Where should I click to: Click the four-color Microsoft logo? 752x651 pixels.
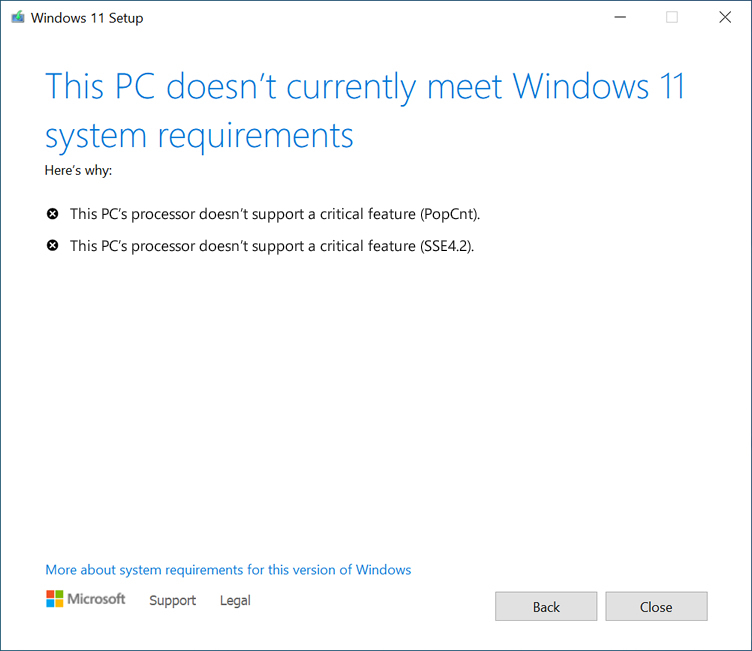tap(54, 599)
